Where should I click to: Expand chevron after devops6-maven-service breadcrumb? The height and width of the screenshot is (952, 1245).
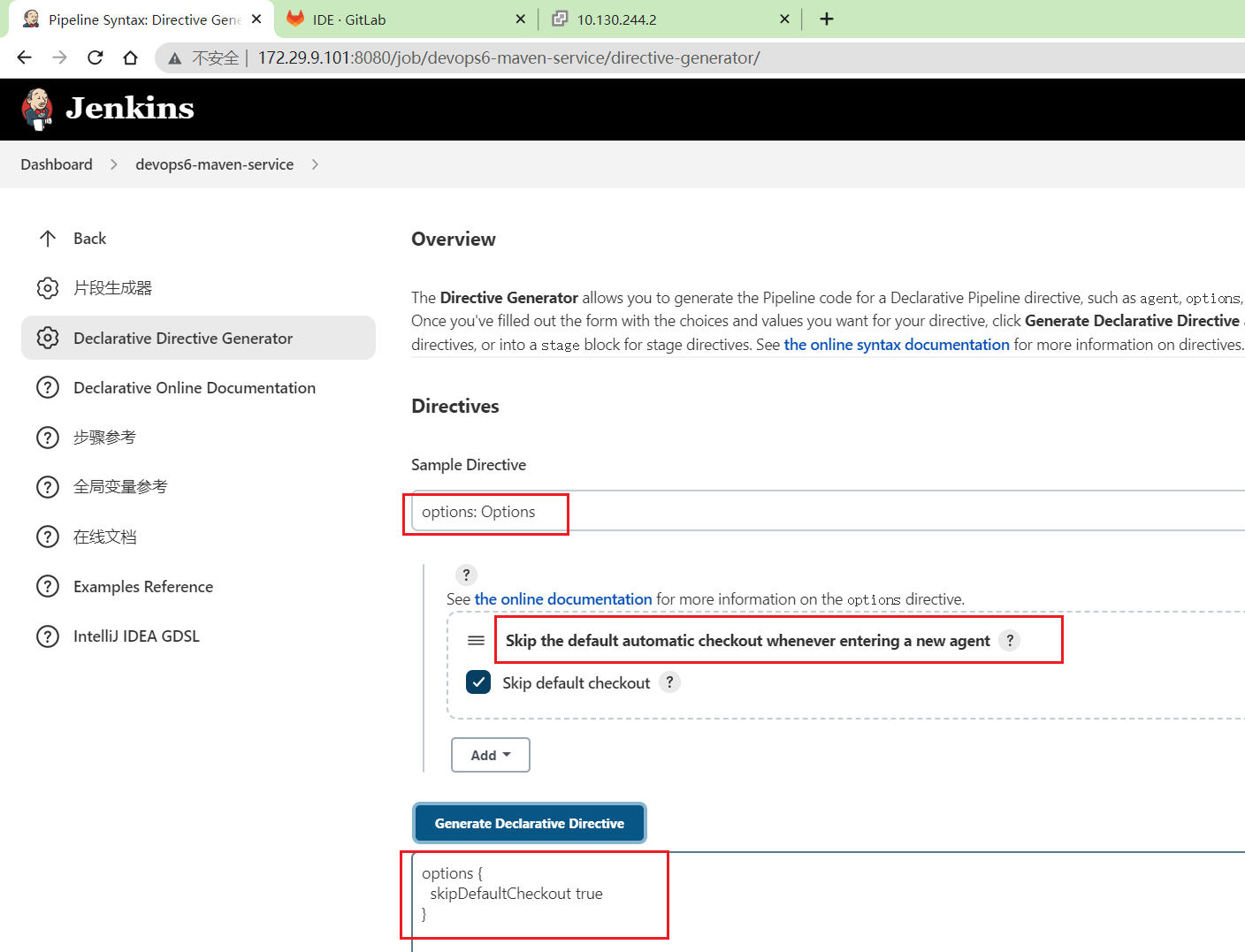coord(315,164)
